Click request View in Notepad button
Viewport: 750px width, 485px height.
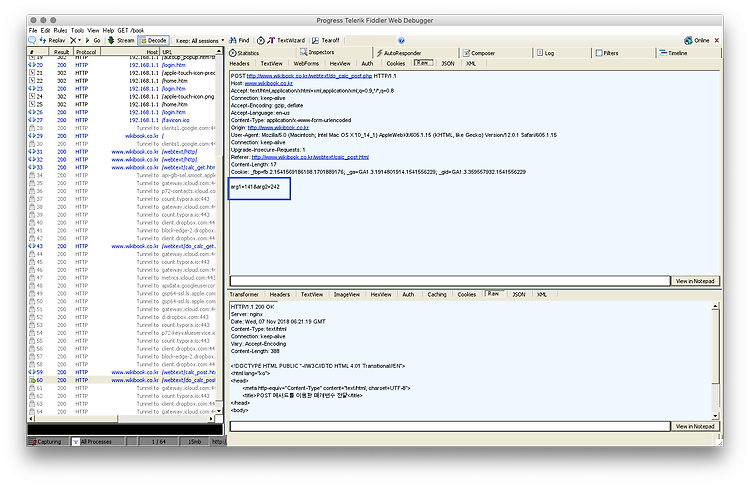[x=695, y=281]
